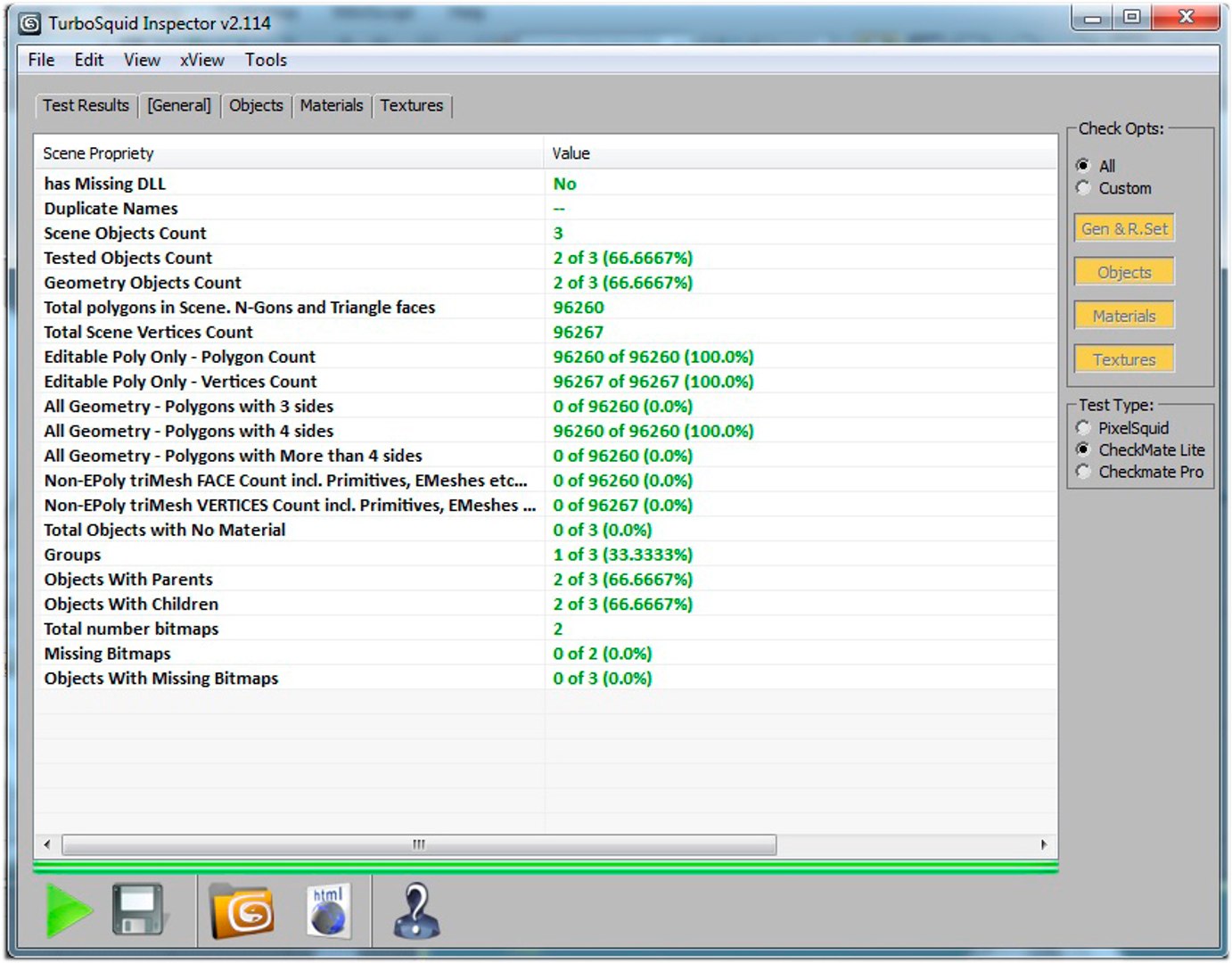Select the 'has Missing DLL' row

pos(546,184)
